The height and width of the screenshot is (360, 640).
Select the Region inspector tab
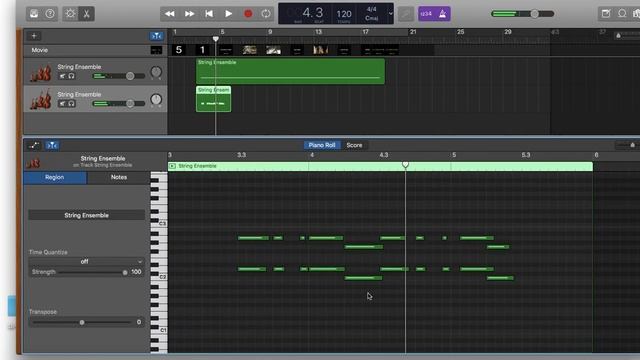point(55,177)
